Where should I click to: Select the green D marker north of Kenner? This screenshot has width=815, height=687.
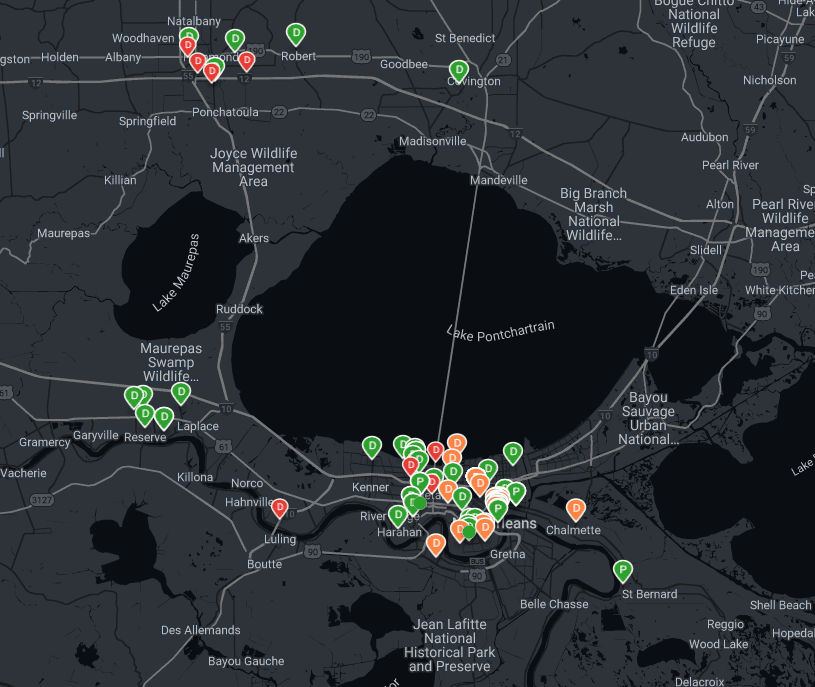[x=371, y=446]
